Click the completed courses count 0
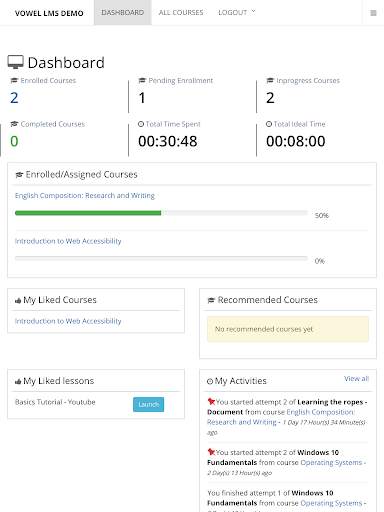Screen dimensions: 384x512 pos(14,141)
